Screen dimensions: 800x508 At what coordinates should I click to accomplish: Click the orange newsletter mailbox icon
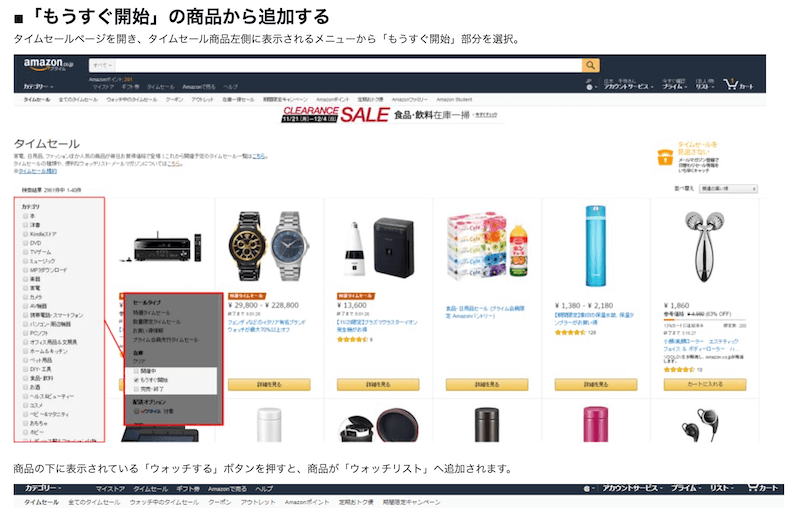pos(665,157)
